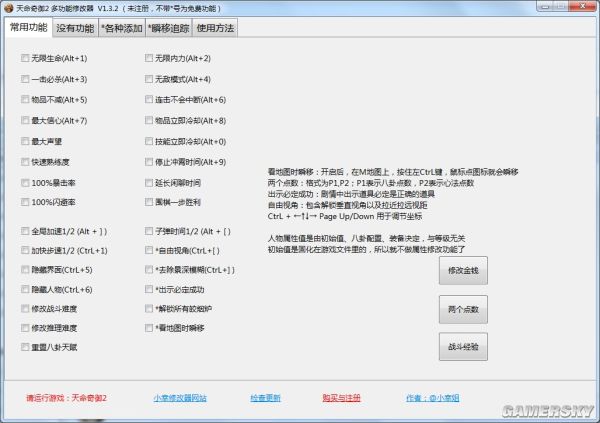Open the *各种添加 tab
This screenshot has height=423, width=600.
pos(122,28)
